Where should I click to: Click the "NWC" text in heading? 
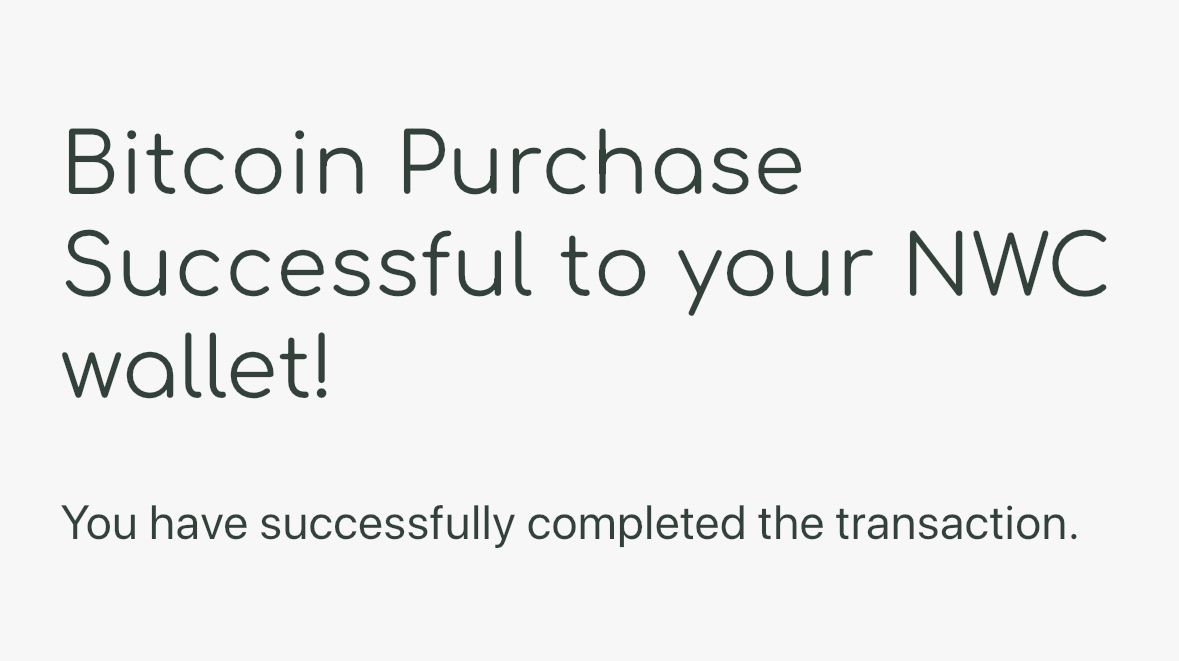coord(1008,264)
